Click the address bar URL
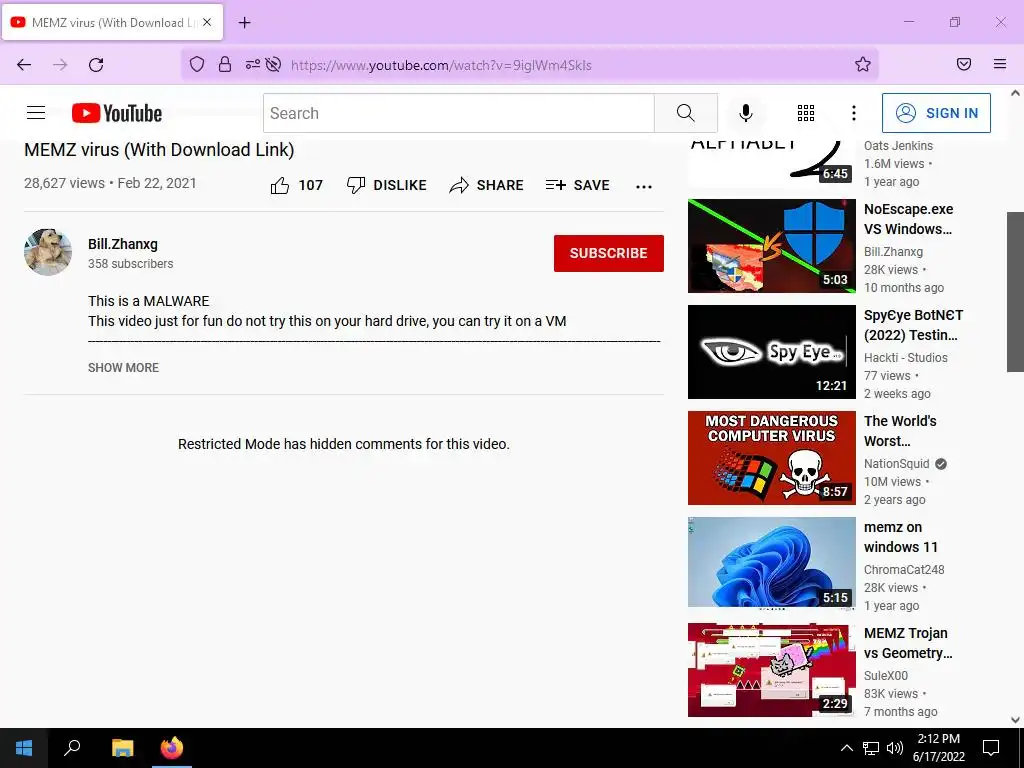The image size is (1024, 768). point(441,65)
